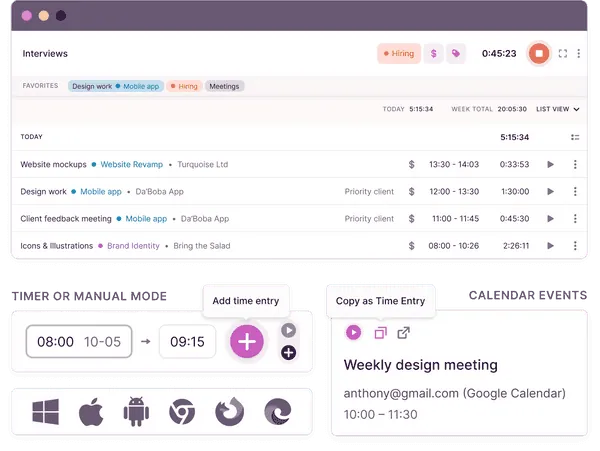Open options menu for Design work entry
600x451 pixels.
pyautogui.click(x=575, y=192)
